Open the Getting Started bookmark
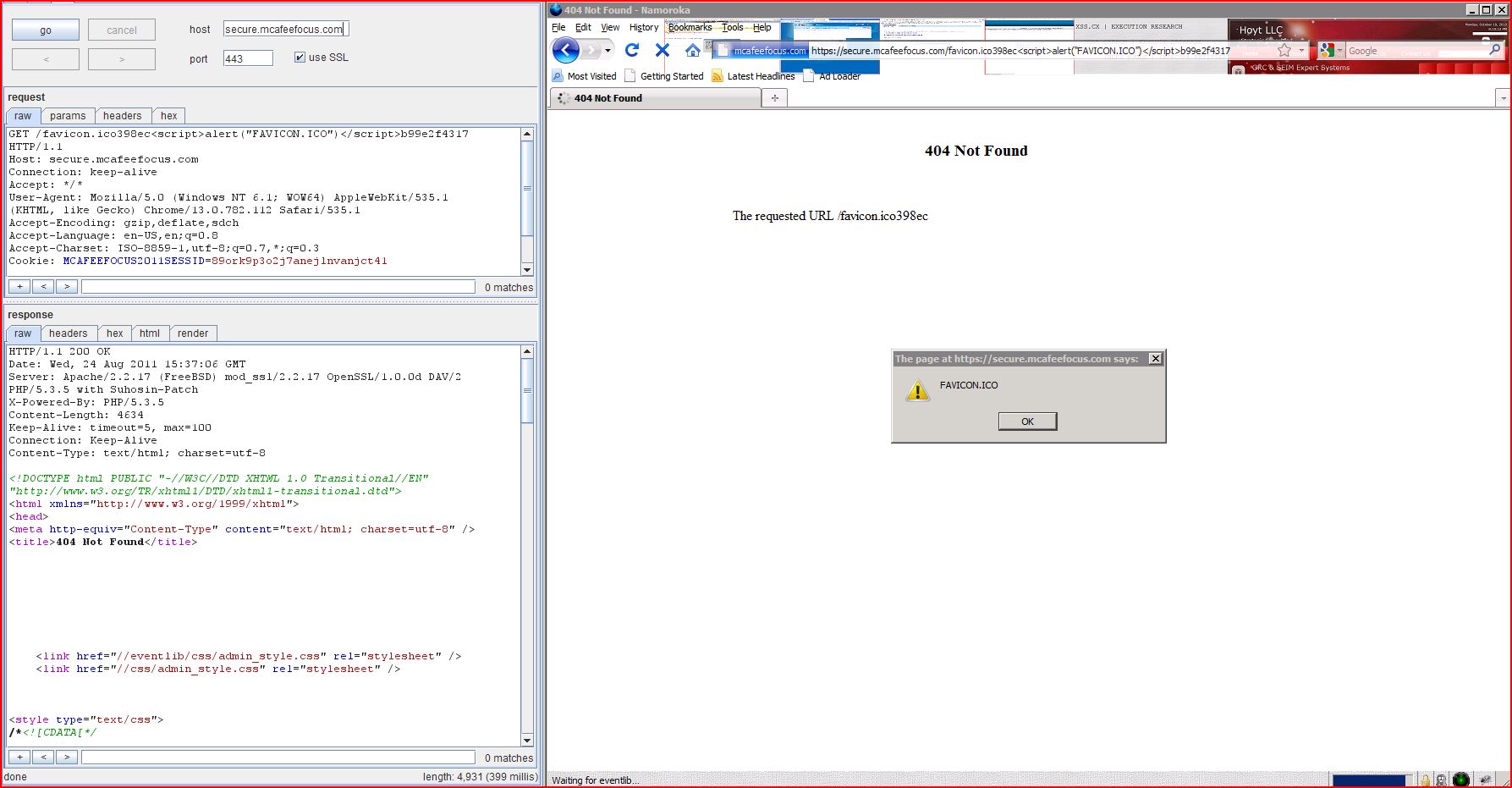 click(664, 76)
